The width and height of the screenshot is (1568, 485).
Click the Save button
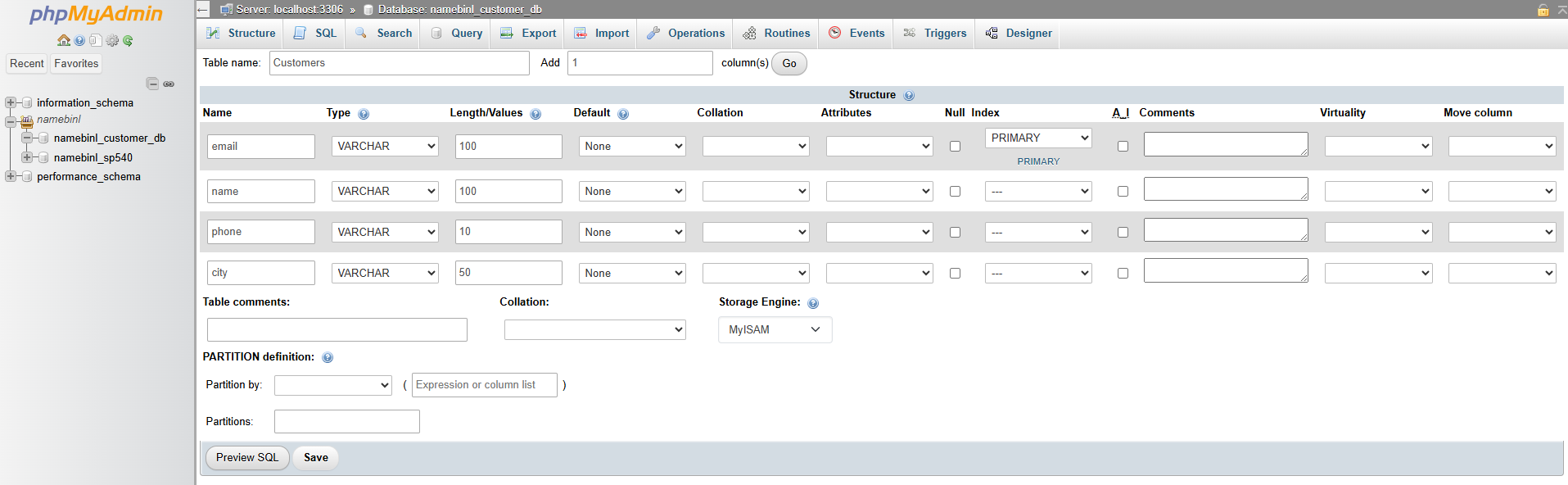point(316,457)
